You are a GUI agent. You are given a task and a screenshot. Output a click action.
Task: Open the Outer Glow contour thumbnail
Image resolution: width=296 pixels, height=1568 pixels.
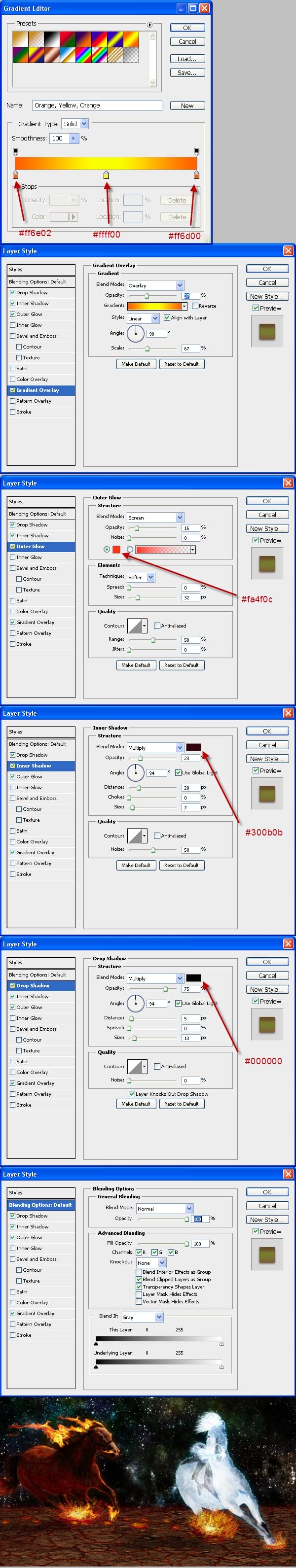(x=134, y=625)
